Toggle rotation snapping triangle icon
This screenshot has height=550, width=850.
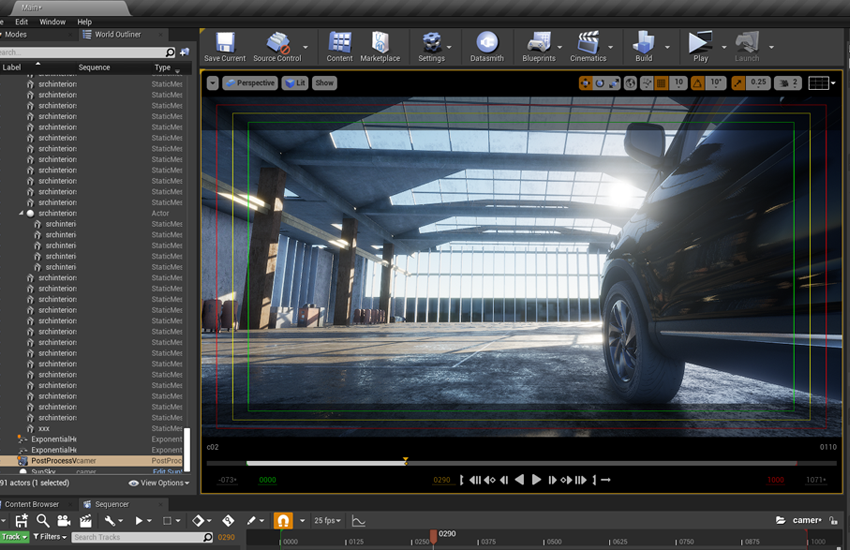pyautogui.click(x=697, y=83)
